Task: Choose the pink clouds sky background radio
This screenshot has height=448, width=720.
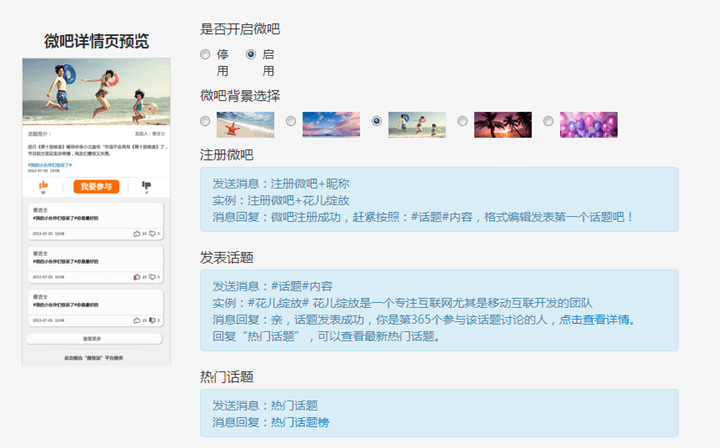Action: pos(291,121)
